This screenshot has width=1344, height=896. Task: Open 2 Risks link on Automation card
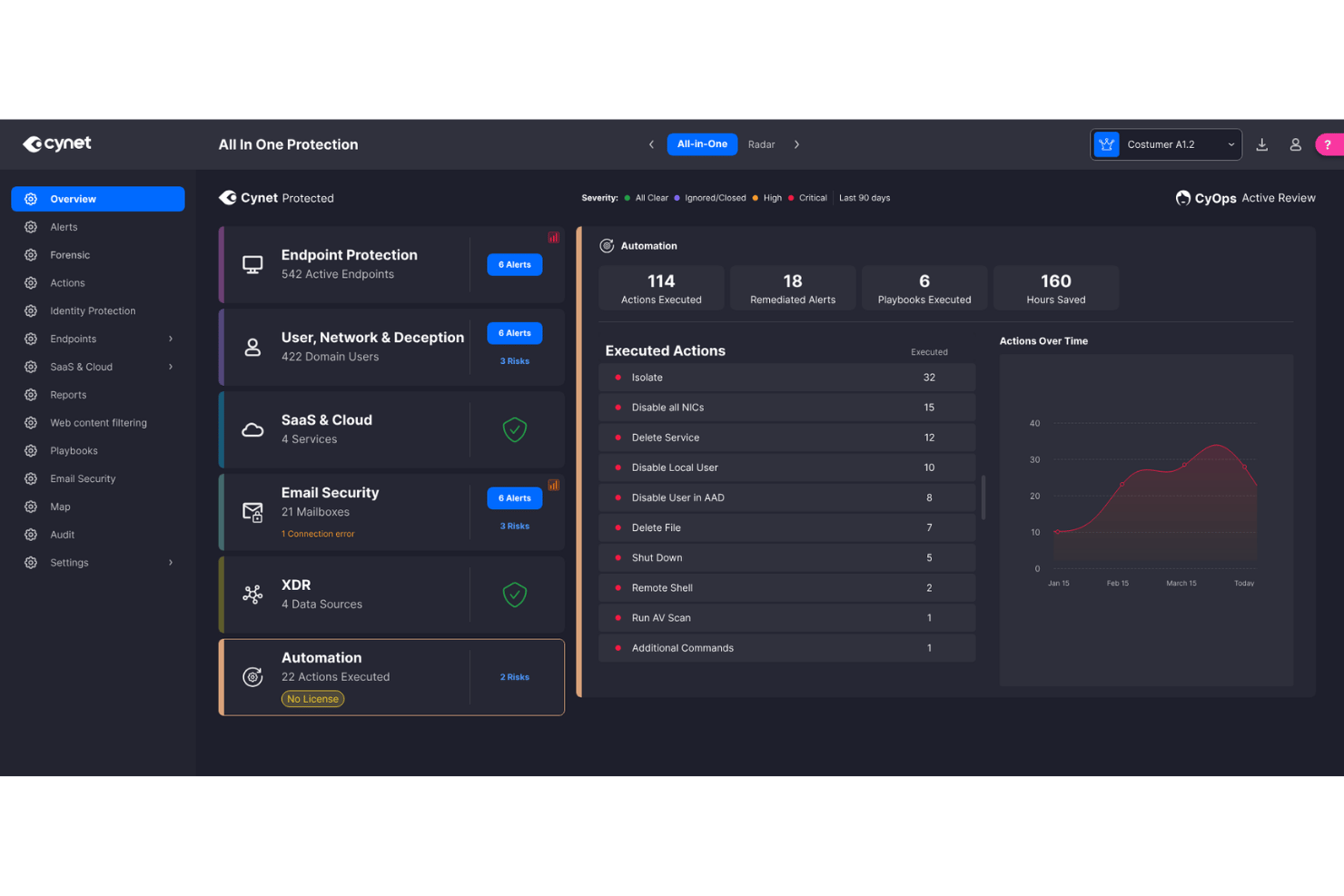coord(515,677)
